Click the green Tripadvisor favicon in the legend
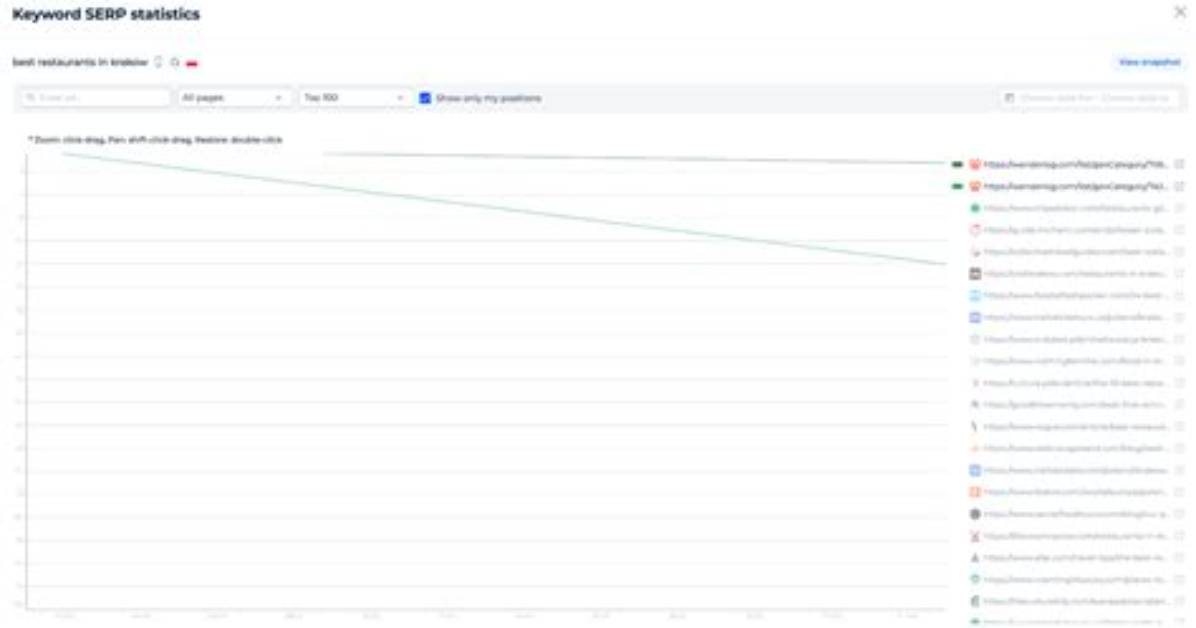The image size is (1196, 628). tap(974, 208)
